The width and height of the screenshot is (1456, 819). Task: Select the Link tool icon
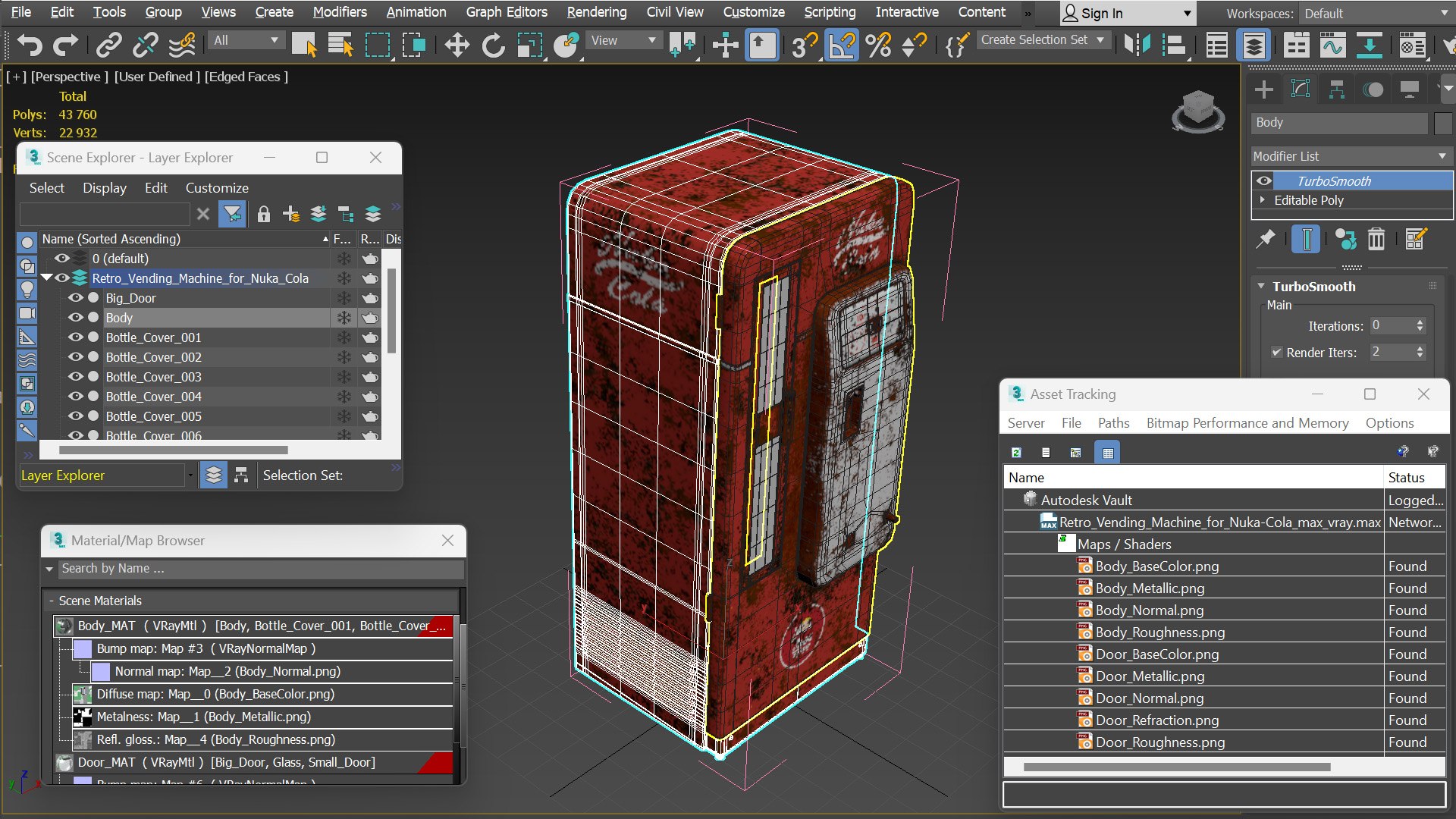click(x=109, y=45)
